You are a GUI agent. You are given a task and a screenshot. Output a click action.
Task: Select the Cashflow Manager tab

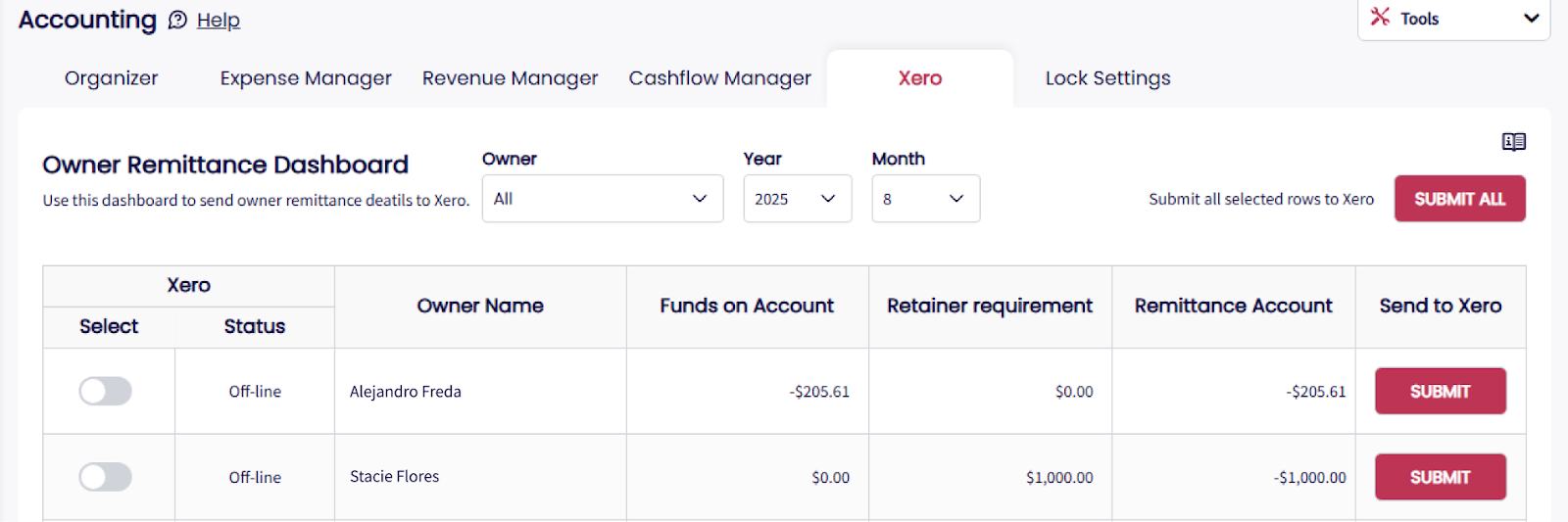tap(719, 78)
